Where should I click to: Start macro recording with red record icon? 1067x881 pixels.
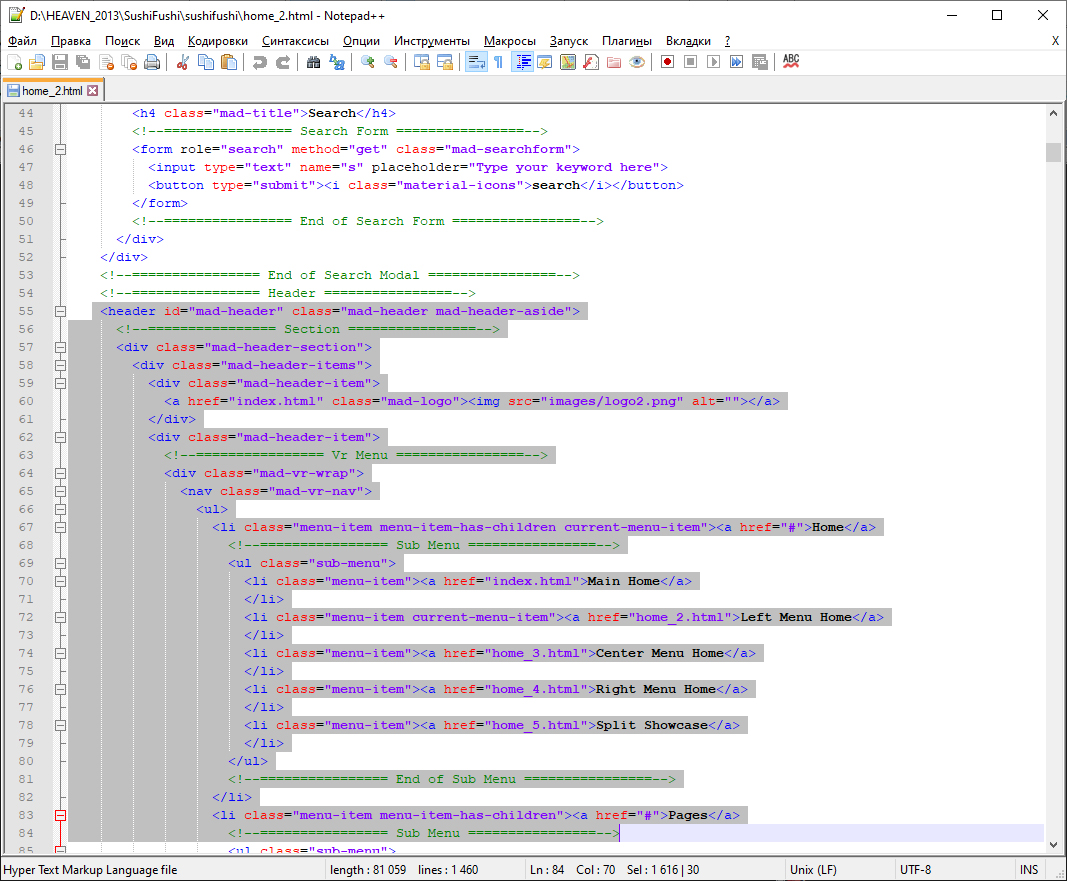coord(667,62)
